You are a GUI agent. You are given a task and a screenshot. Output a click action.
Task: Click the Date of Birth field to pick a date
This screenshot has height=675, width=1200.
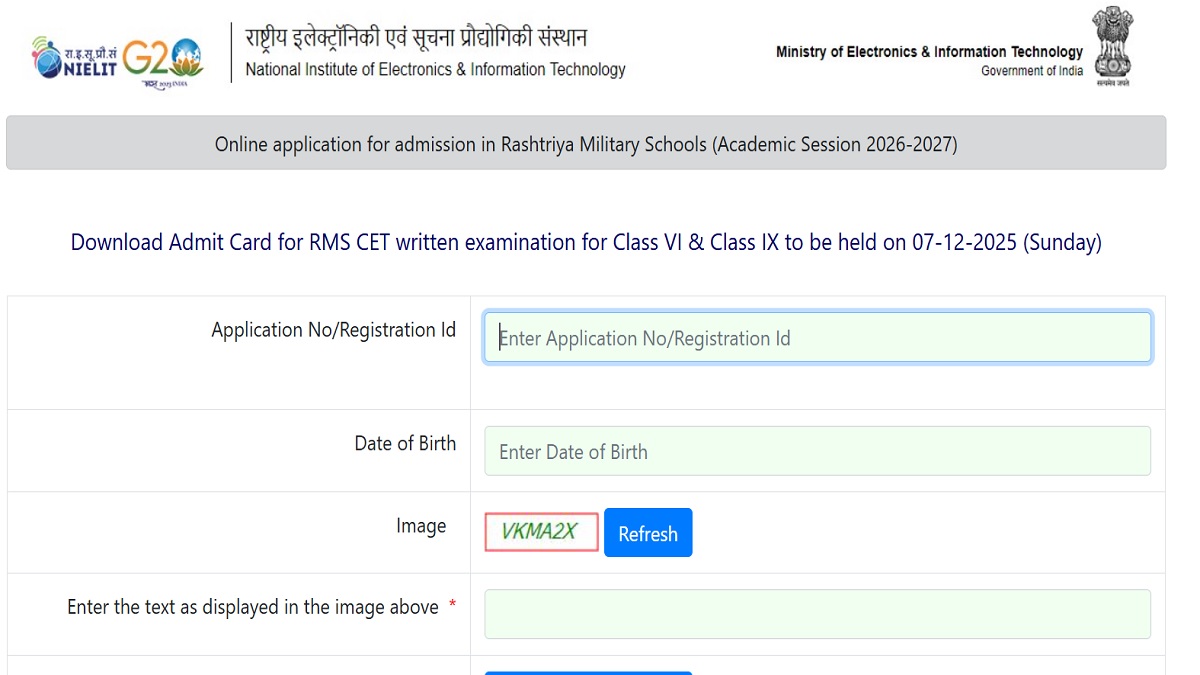817,451
